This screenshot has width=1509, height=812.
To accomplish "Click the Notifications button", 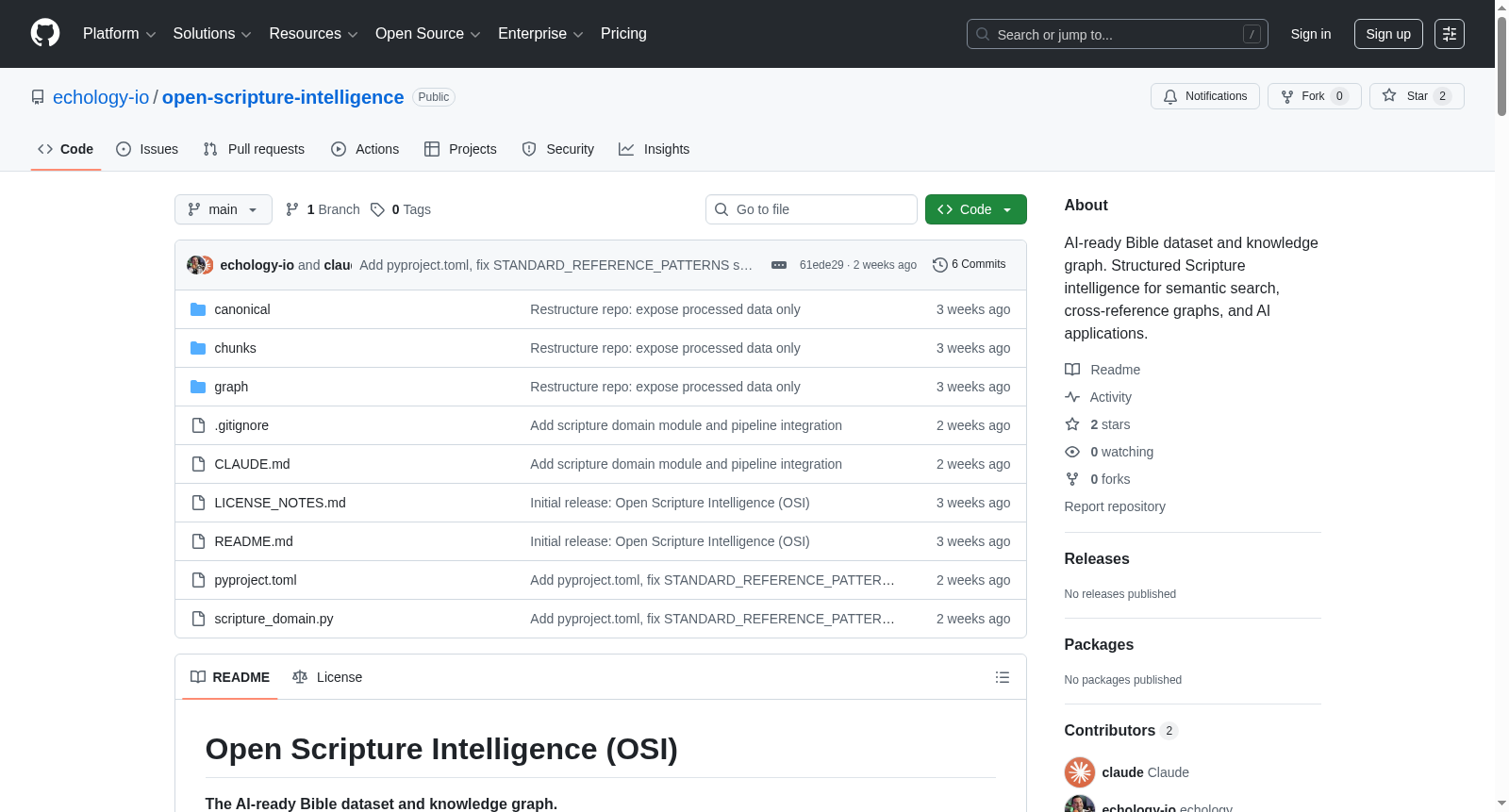I will click(1205, 96).
